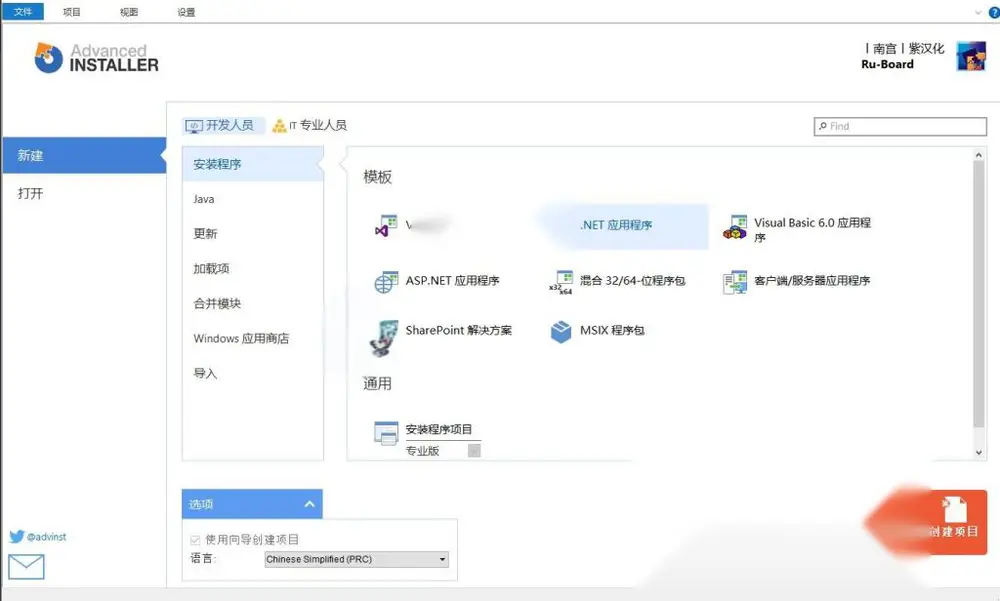Open language dropdown Chinese Simplified (PRC)
The width and height of the screenshot is (1000, 601).
tap(357, 560)
